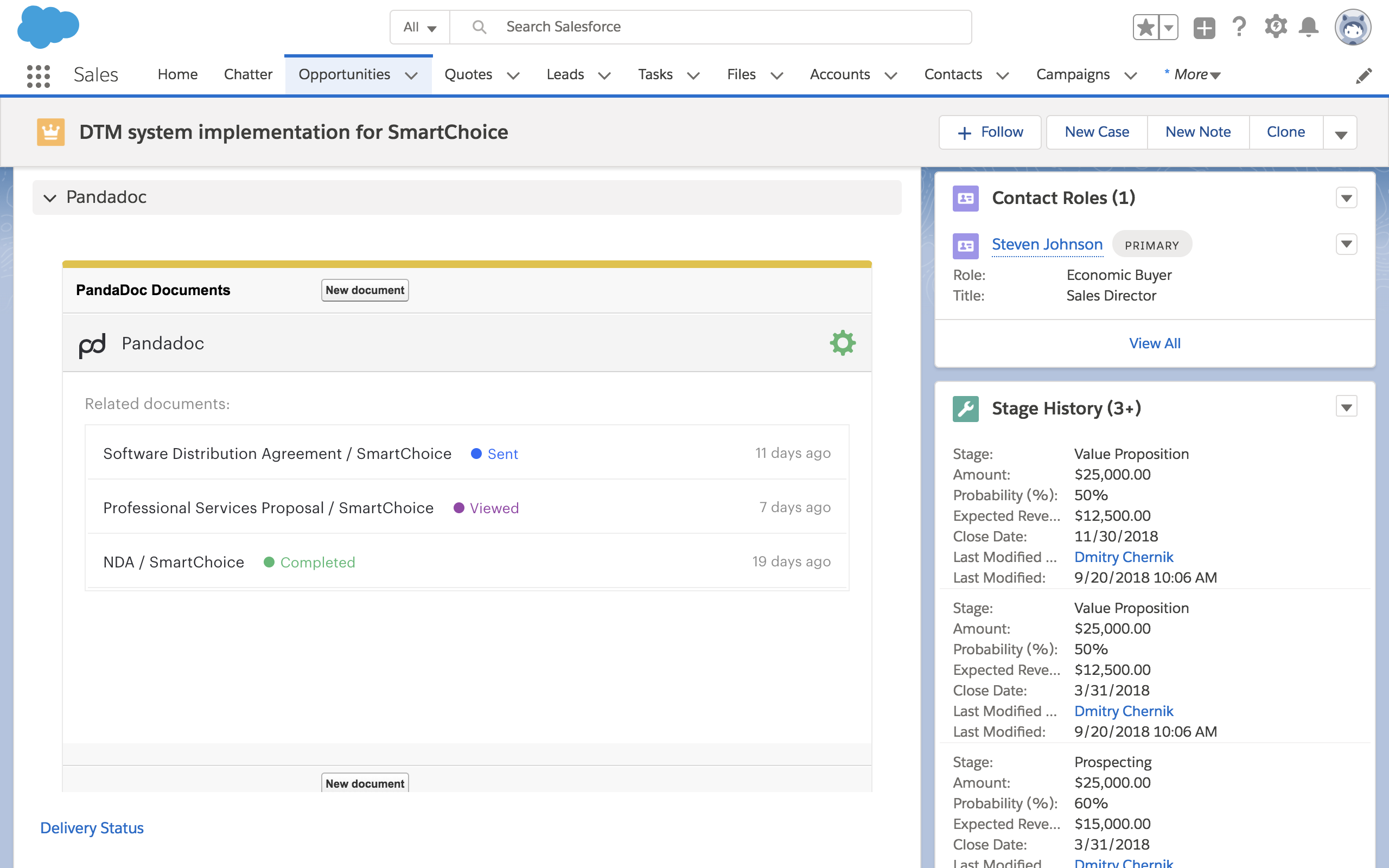This screenshot has width=1389, height=868.
Task: Click the pencil icon to edit navigation
Action: 1363,76
